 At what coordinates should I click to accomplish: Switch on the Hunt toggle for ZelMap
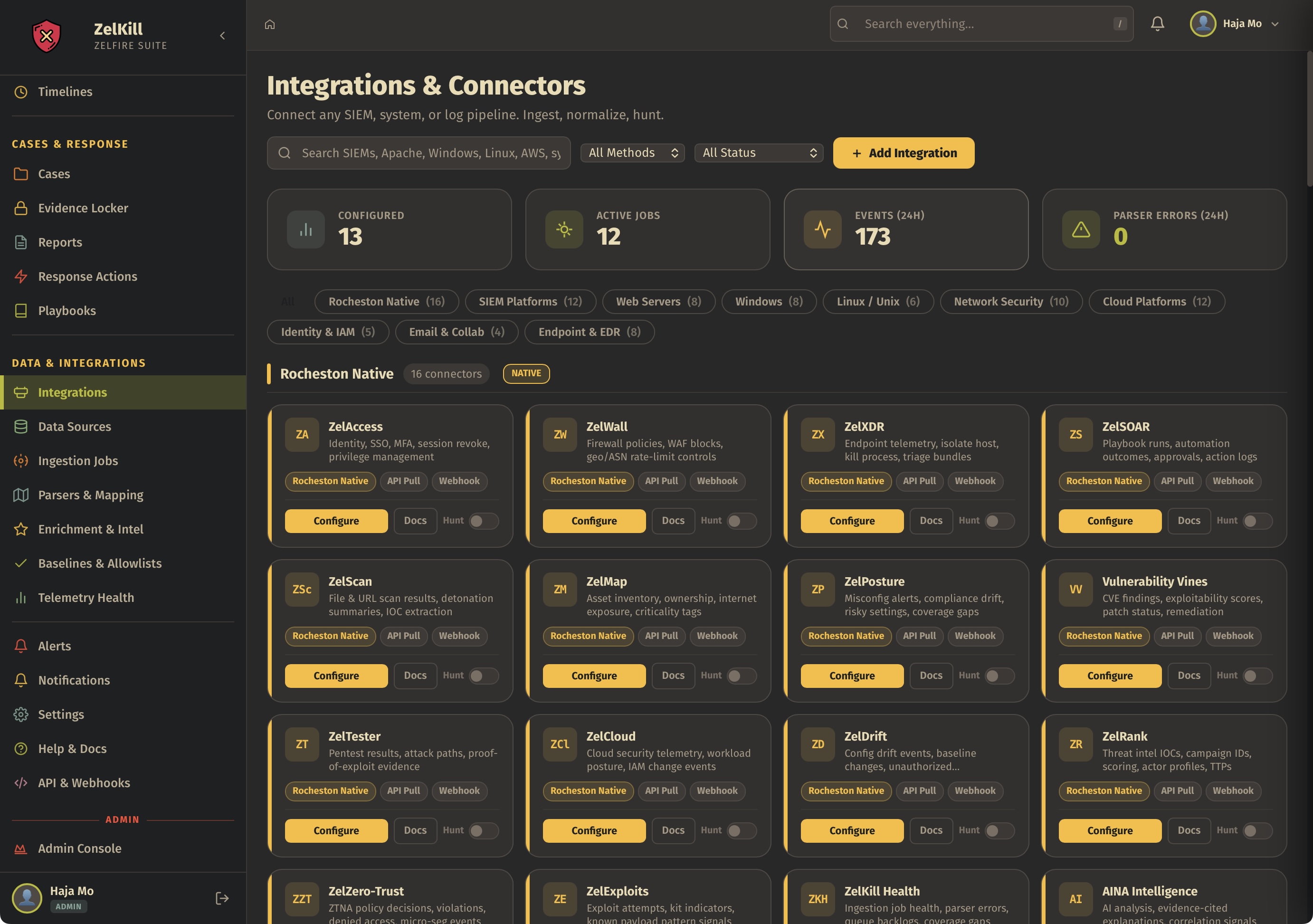point(741,676)
